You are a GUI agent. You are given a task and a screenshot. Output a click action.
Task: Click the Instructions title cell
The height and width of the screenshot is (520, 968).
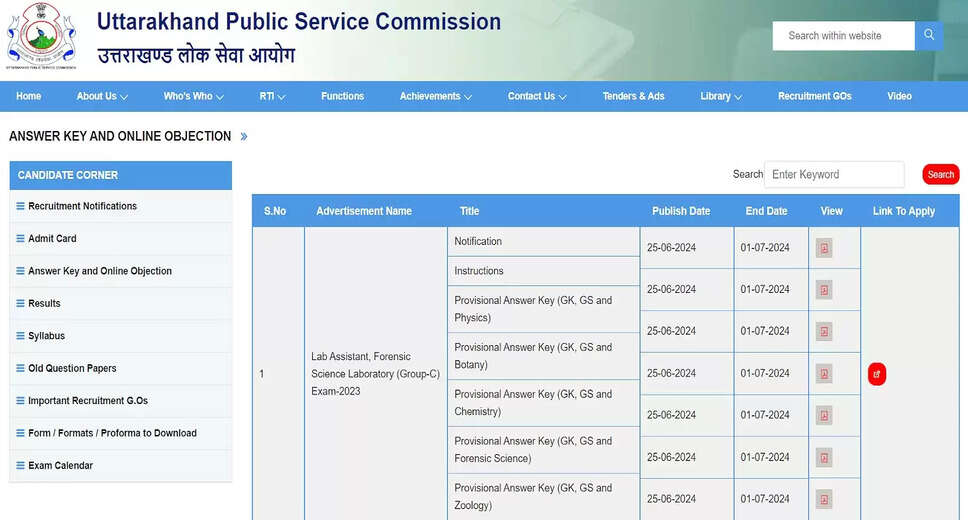543,271
